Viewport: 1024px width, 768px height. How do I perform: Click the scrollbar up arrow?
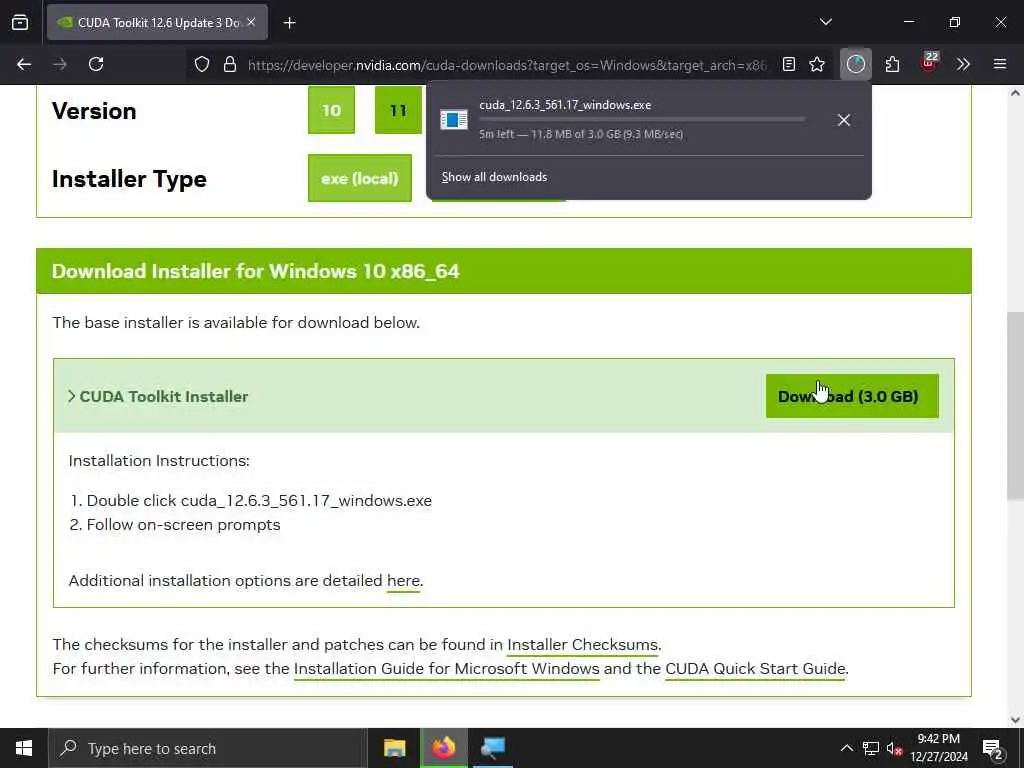point(1015,93)
